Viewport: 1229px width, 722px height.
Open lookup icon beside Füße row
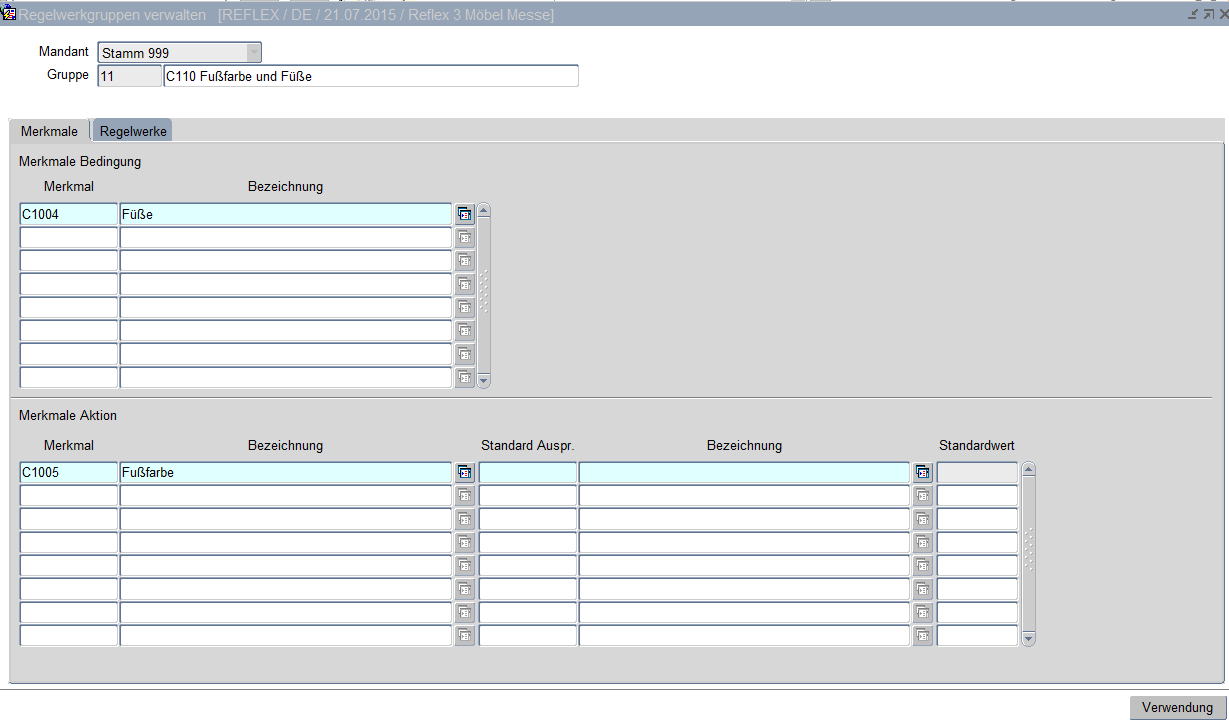coord(464,214)
